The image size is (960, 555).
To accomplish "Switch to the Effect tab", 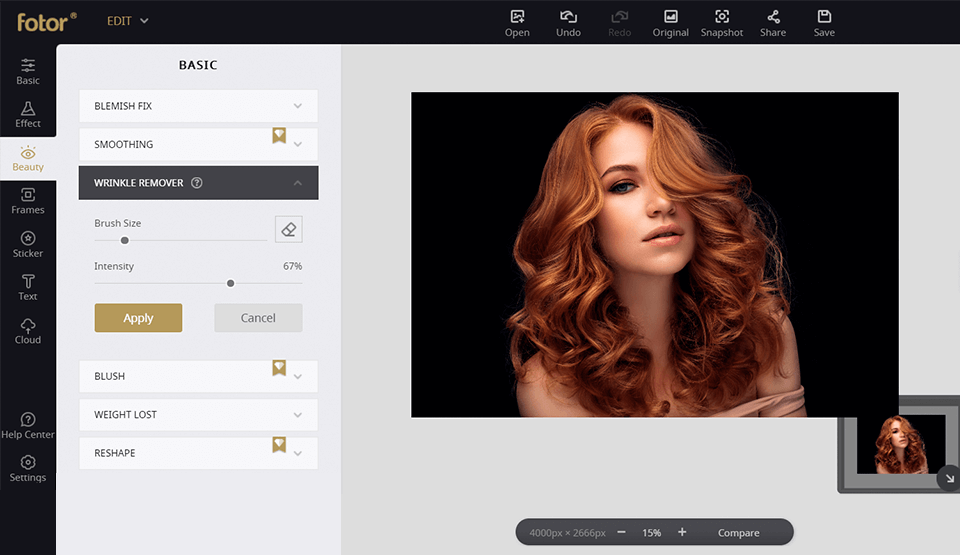I will coord(28,114).
